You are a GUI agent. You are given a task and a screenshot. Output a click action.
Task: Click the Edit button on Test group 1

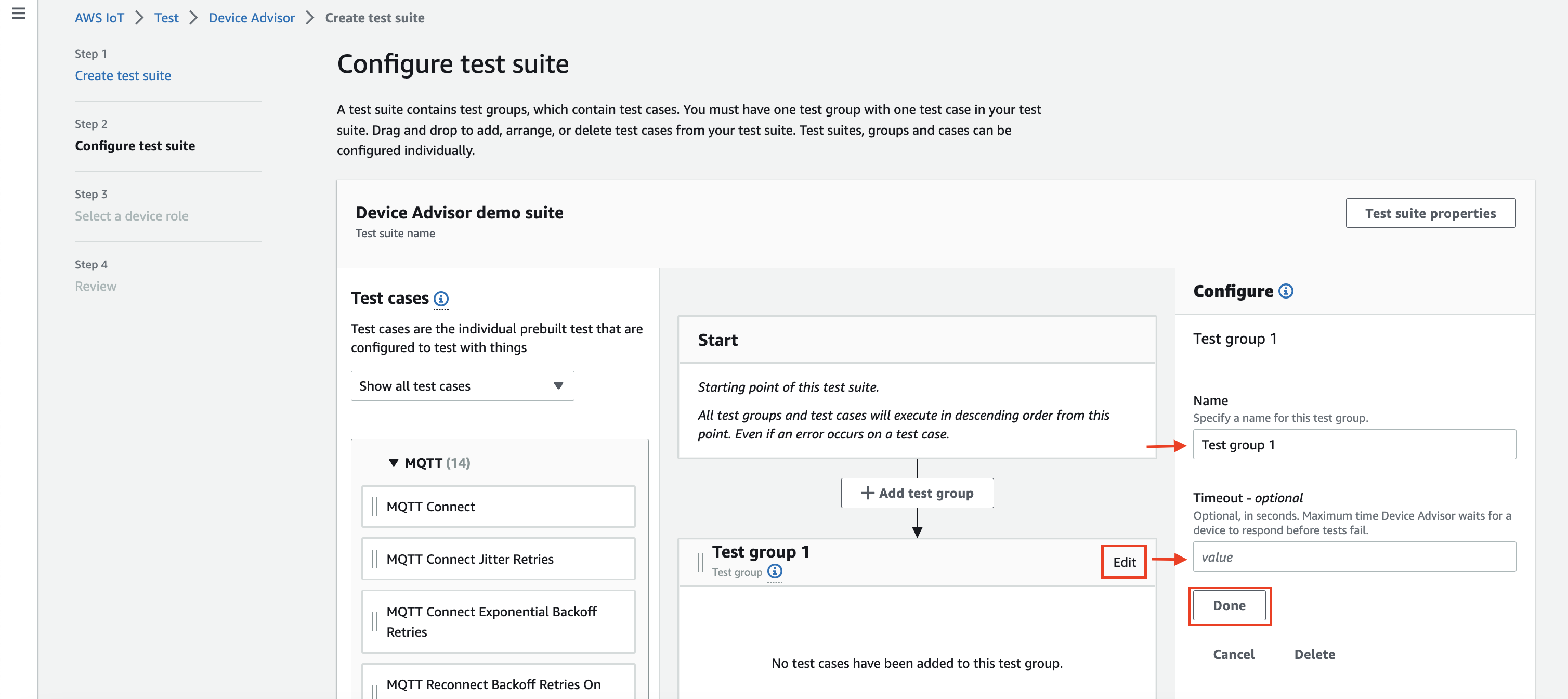coord(1124,561)
